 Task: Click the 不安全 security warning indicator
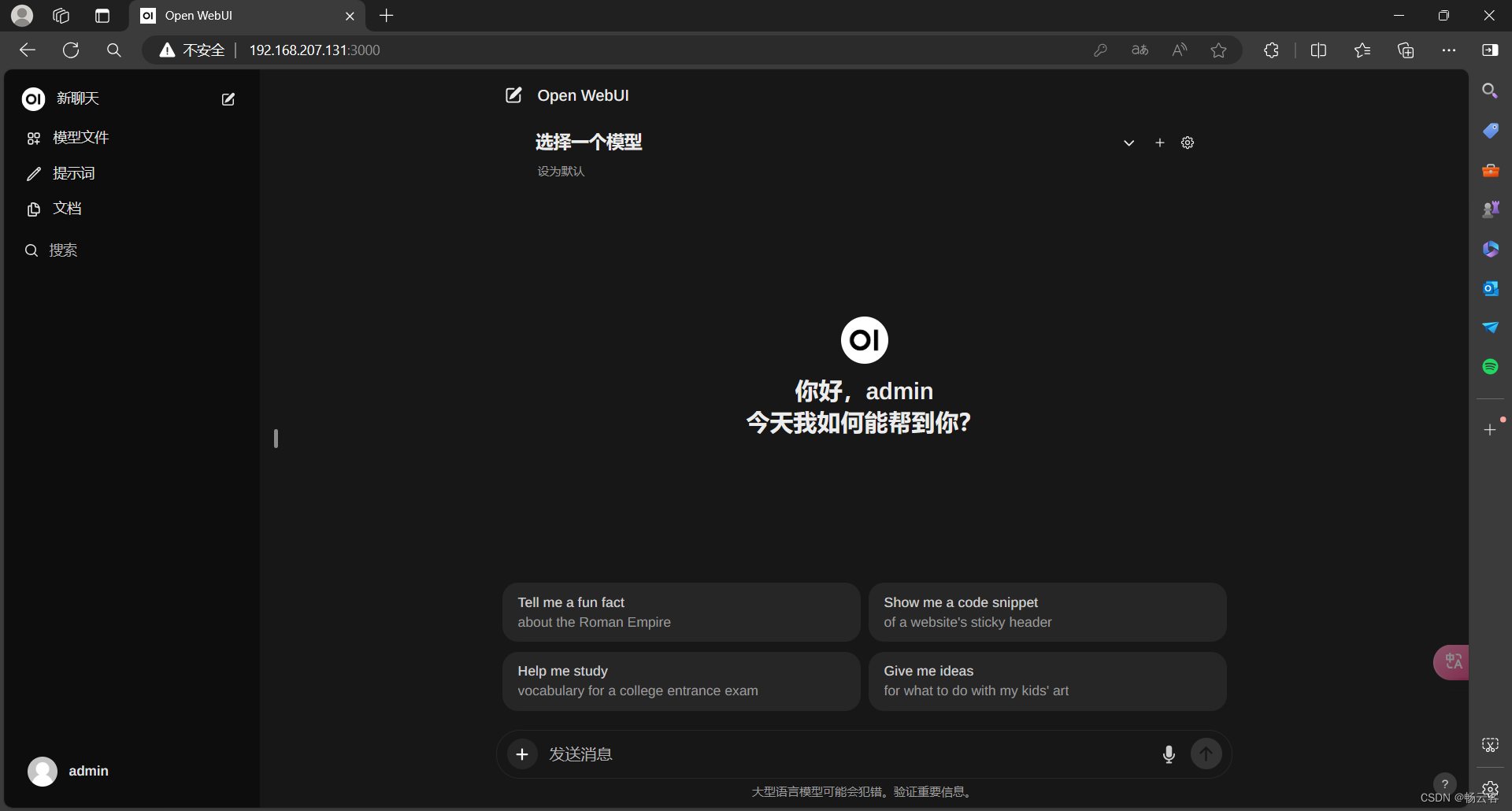tap(192, 50)
